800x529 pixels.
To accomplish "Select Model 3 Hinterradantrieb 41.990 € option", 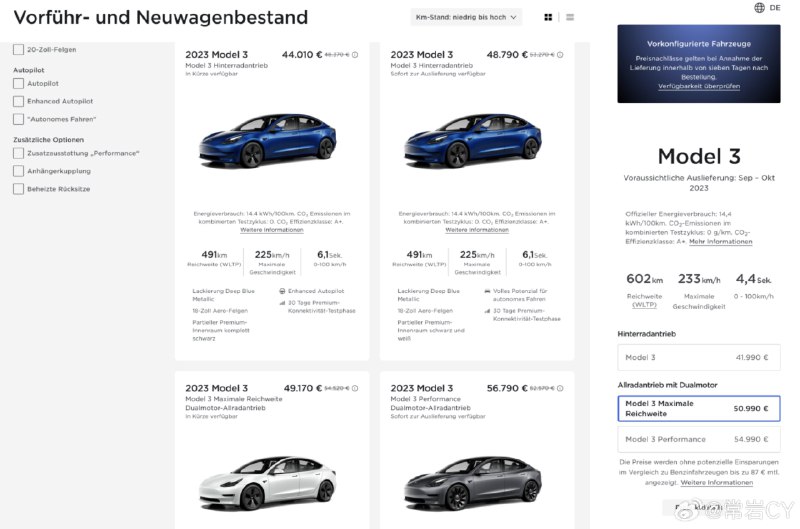I will tap(698, 358).
